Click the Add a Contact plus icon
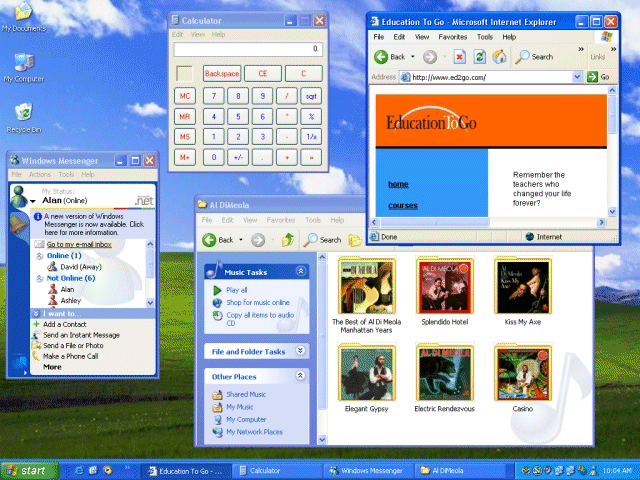 click(36, 324)
